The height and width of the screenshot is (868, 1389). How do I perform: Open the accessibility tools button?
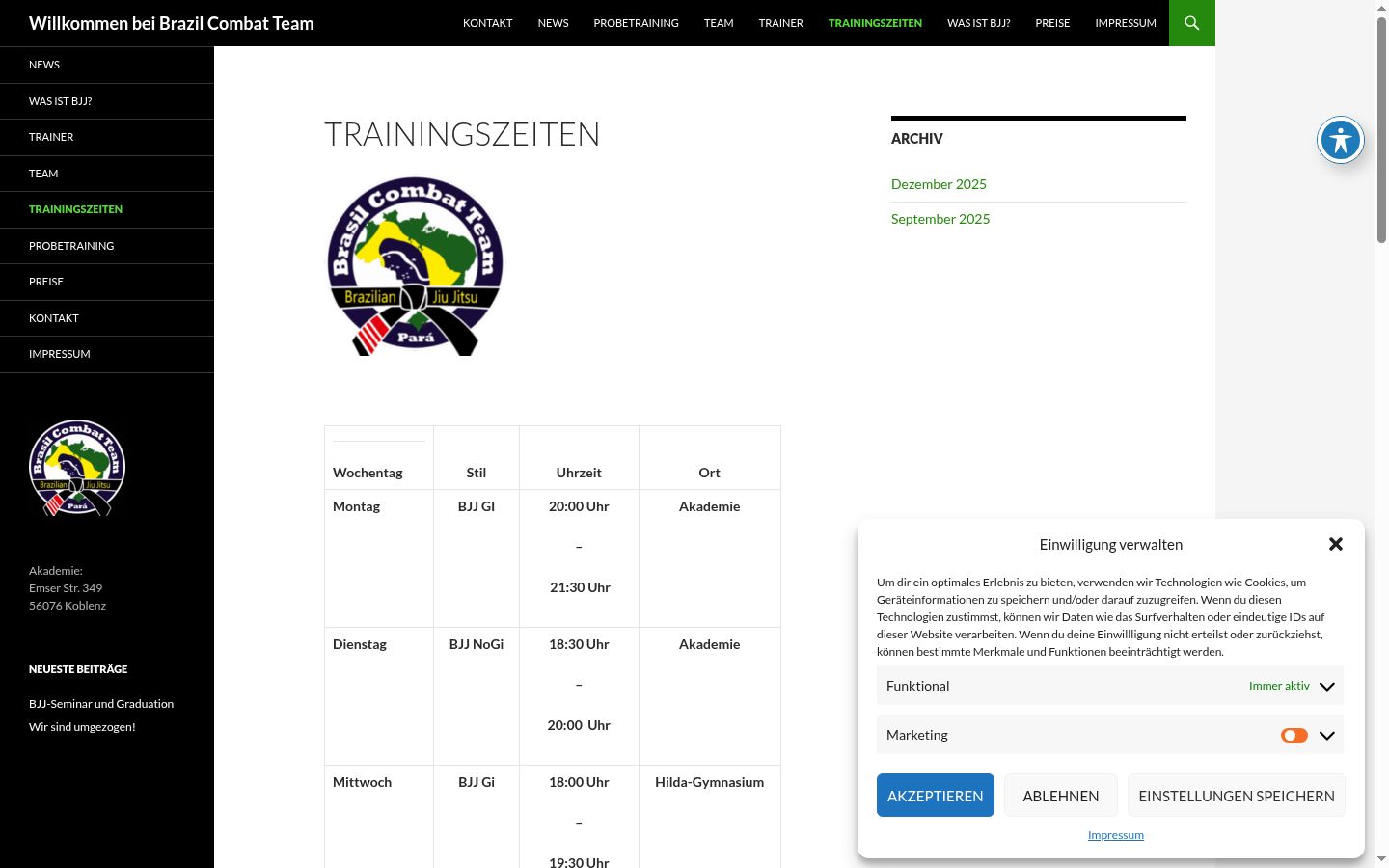click(1341, 141)
